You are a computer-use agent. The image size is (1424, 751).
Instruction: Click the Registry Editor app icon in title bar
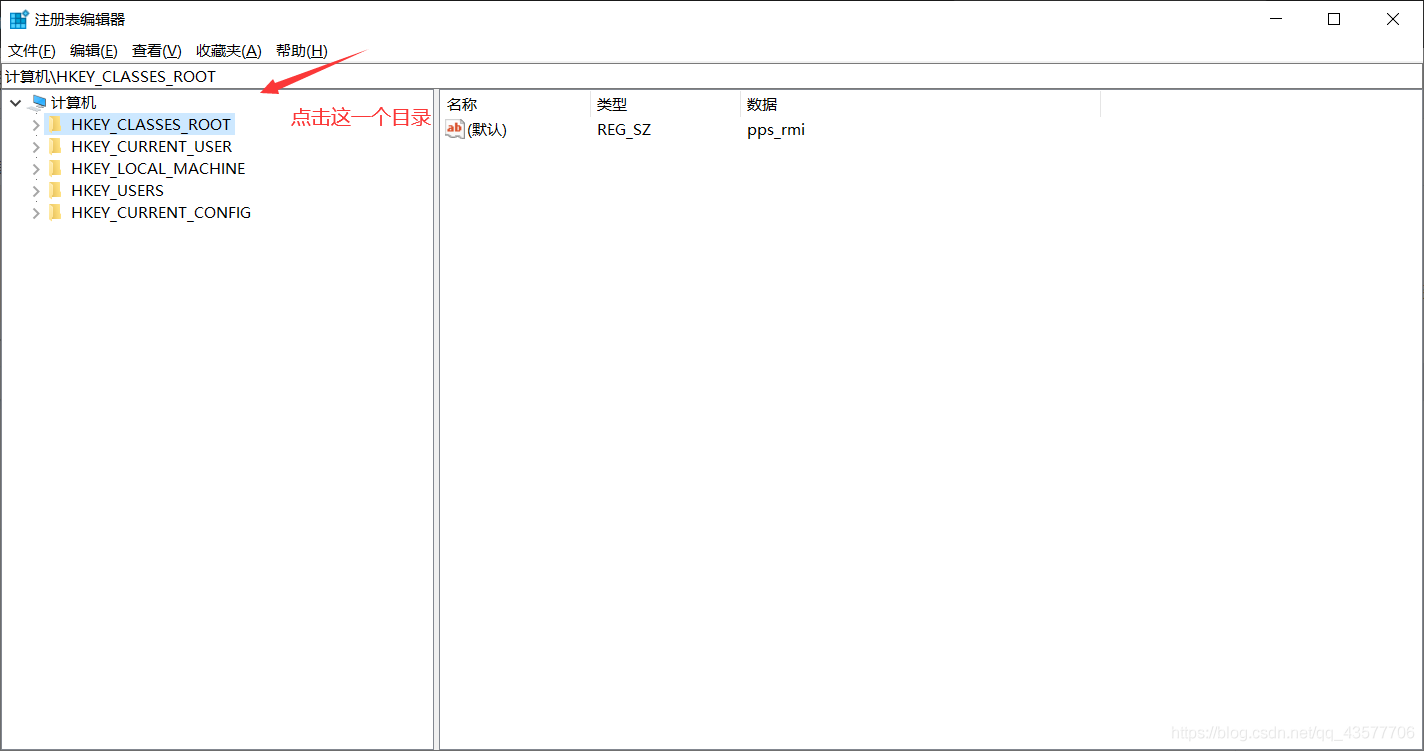coord(19,19)
